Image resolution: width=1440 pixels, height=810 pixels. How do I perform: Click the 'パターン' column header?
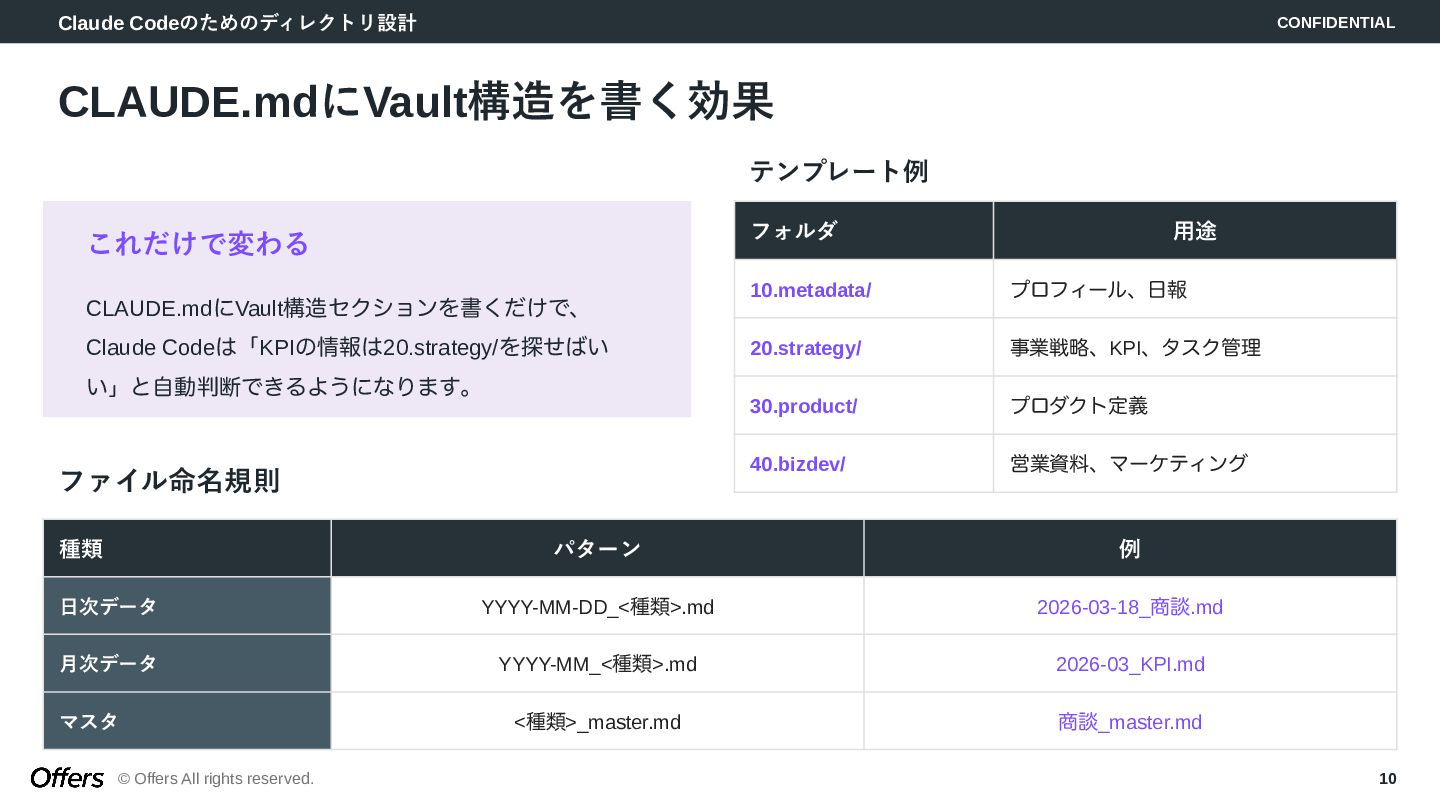point(597,548)
